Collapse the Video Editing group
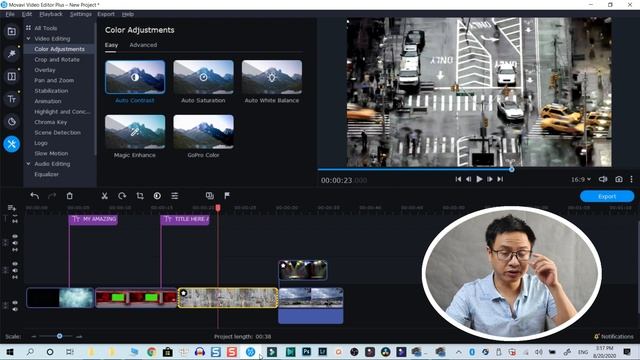 pyautogui.click(x=28, y=38)
